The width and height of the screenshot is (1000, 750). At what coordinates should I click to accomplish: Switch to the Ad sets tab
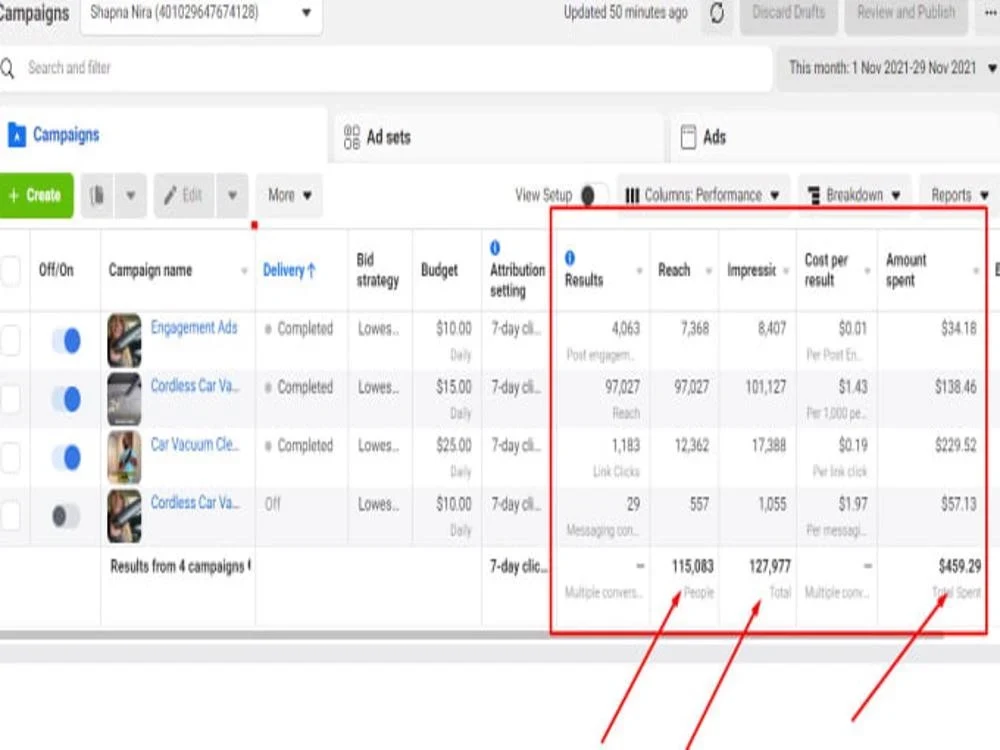pyautogui.click(x=499, y=136)
